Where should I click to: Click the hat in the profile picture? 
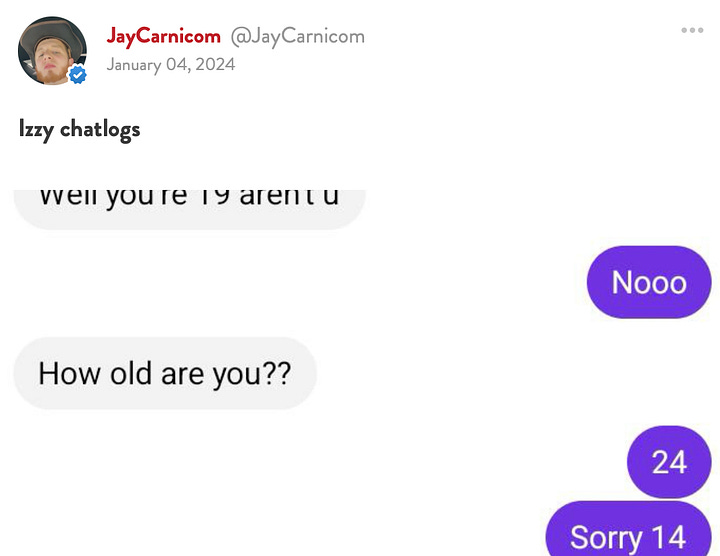51,36
